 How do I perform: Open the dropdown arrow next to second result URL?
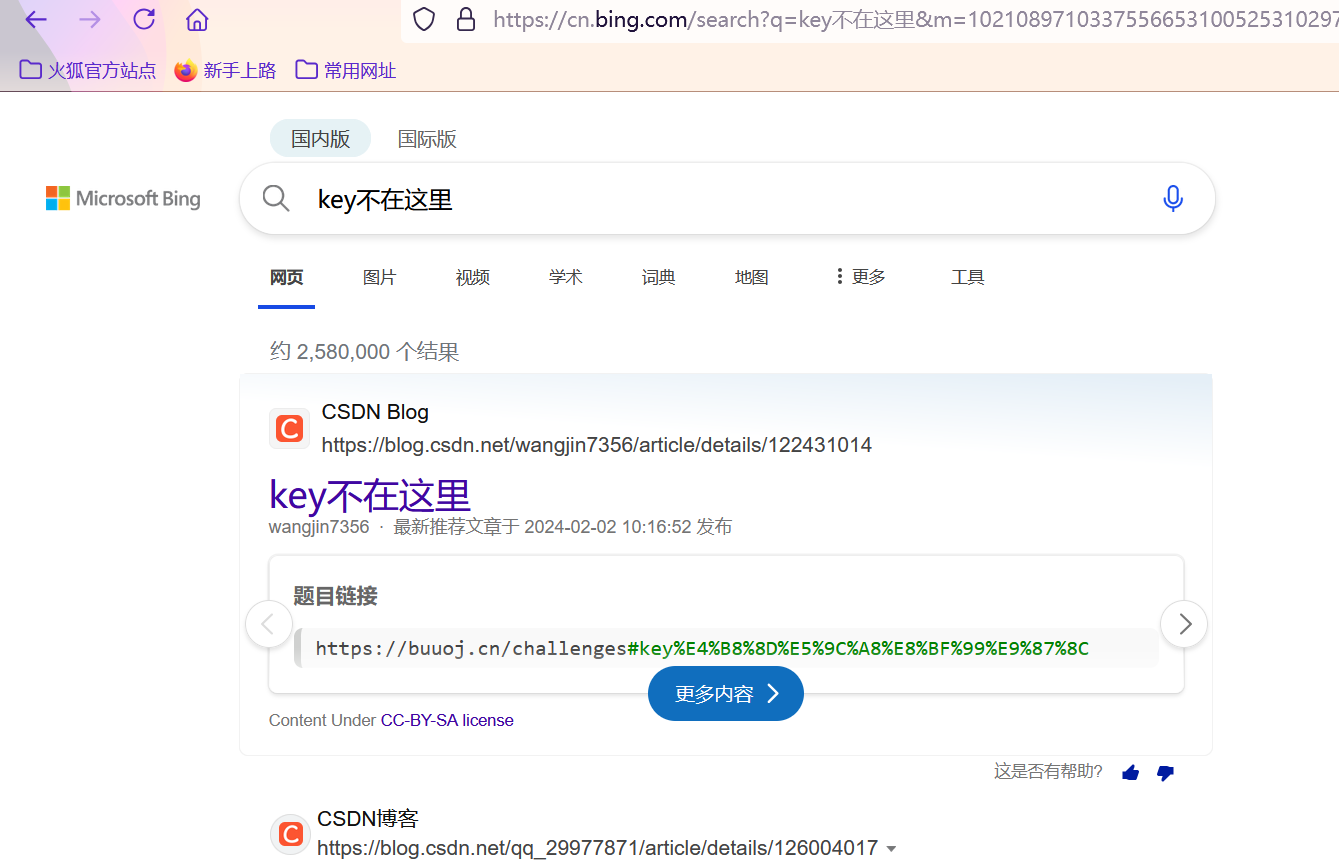pyautogui.click(x=891, y=847)
